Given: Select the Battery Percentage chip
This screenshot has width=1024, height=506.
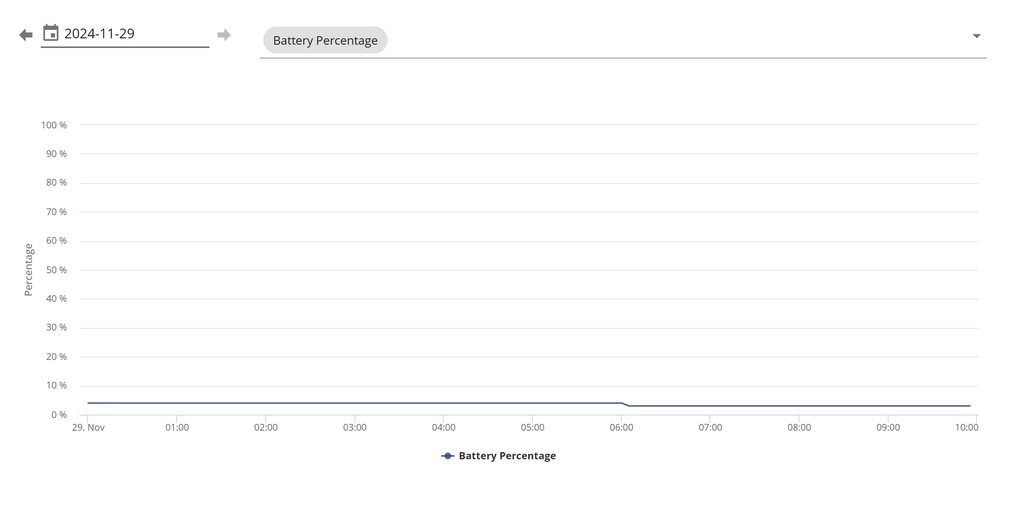Looking at the screenshot, I should coord(325,41).
